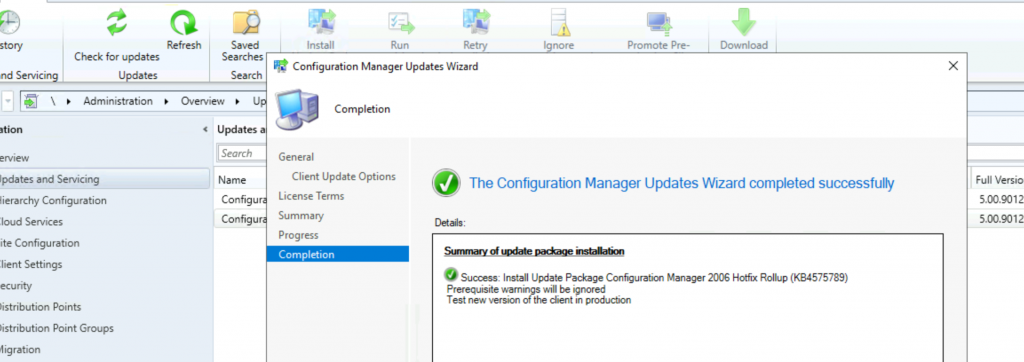Open Updates and Servicing node

[x=105, y=179]
